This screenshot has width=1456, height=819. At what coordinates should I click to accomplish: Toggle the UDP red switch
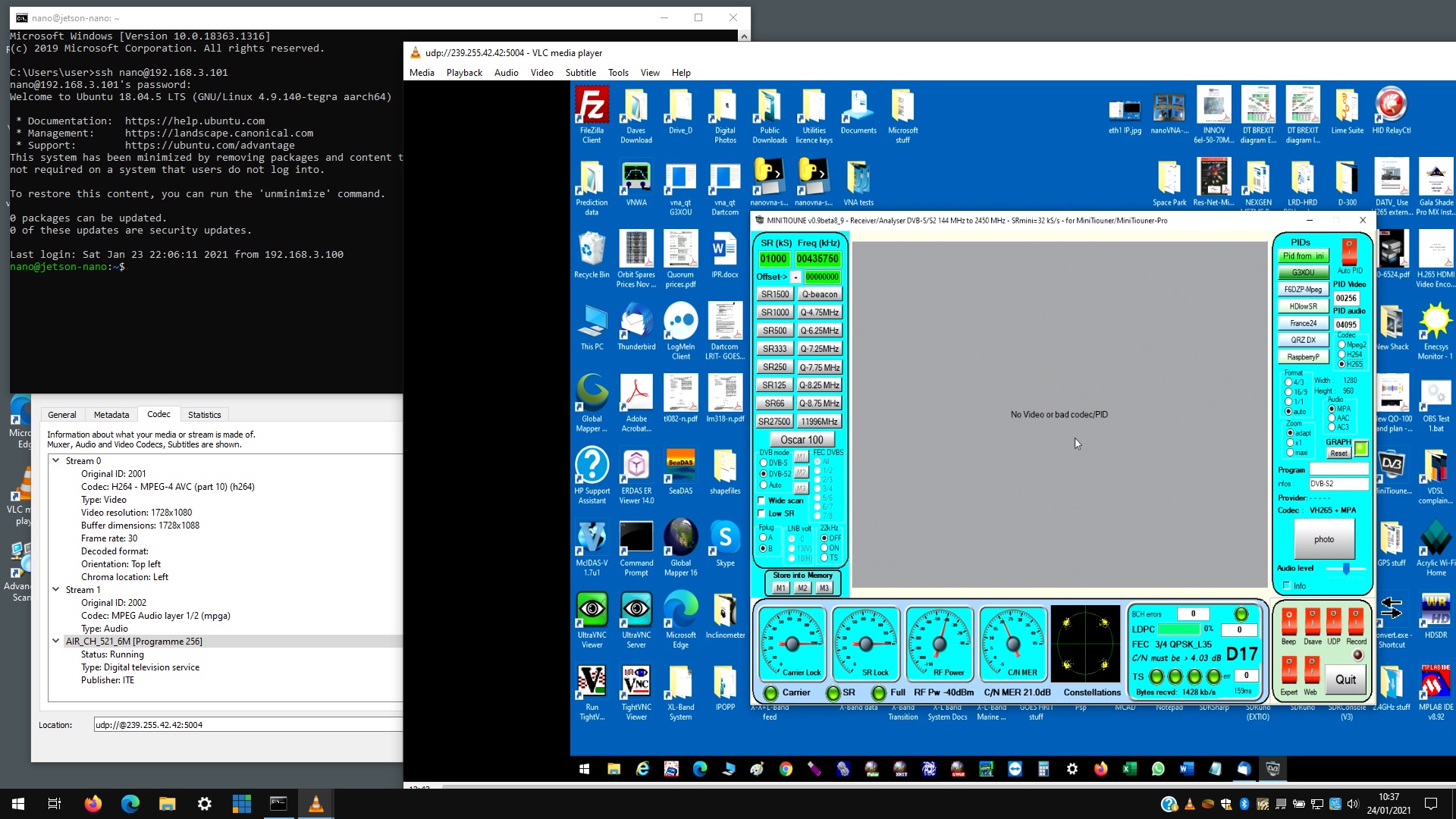tap(1334, 622)
